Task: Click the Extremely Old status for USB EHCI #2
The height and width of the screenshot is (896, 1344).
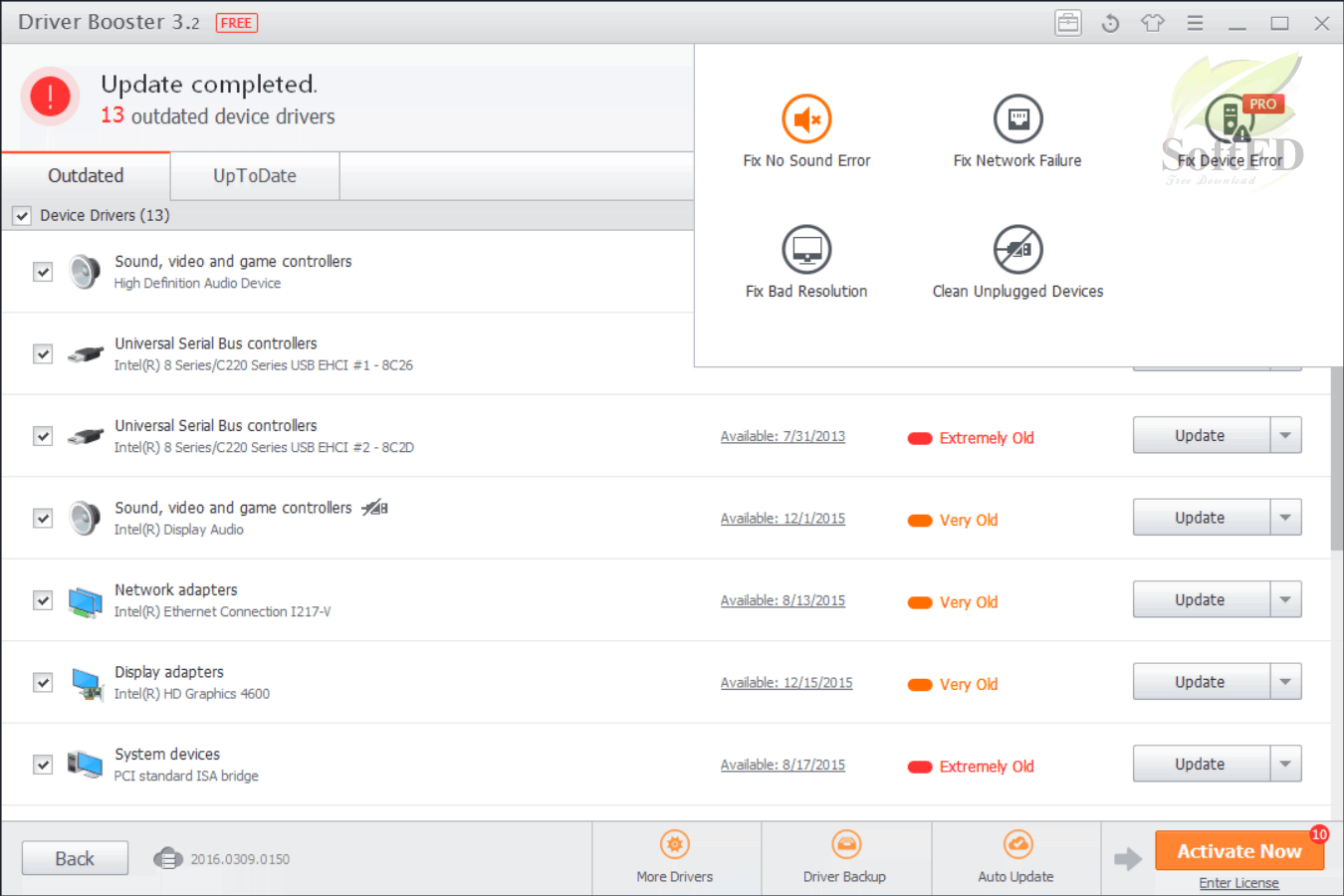Action: (x=971, y=438)
